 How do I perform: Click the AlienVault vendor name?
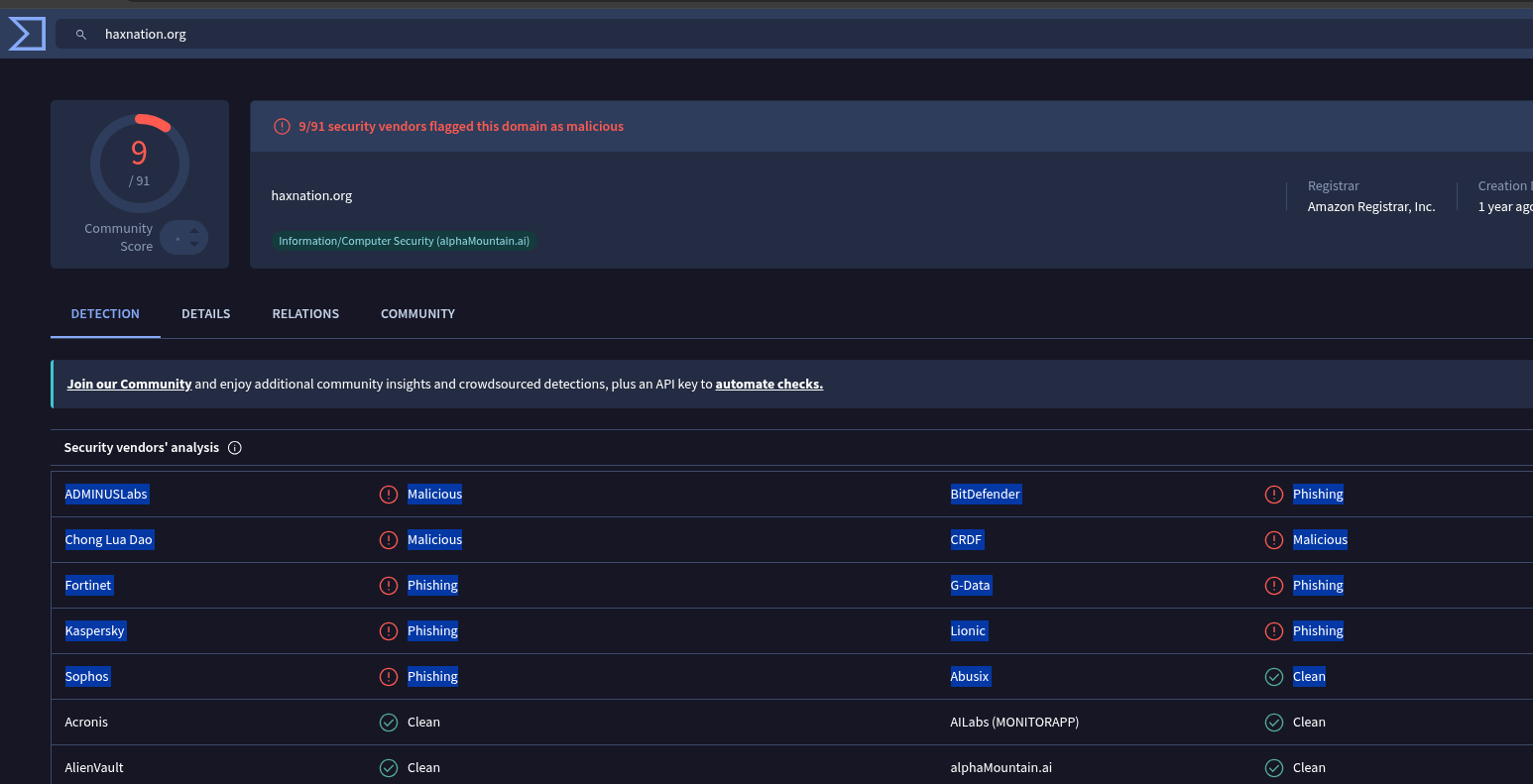pos(94,767)
